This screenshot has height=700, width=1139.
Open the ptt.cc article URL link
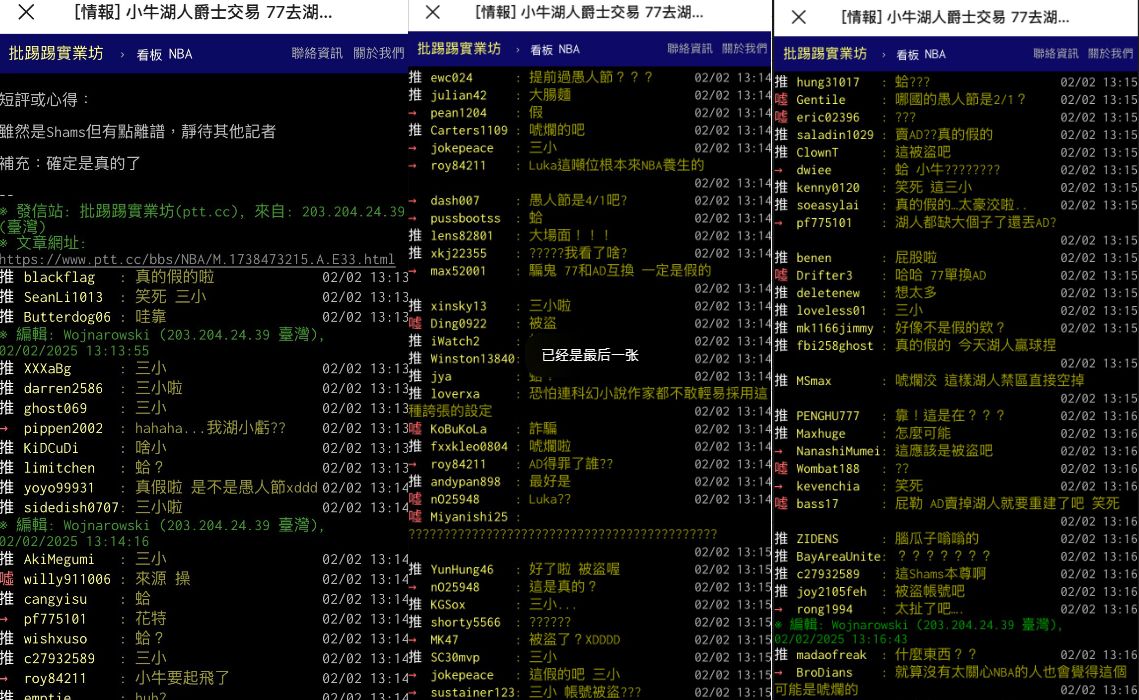click(x=197, y=259)
